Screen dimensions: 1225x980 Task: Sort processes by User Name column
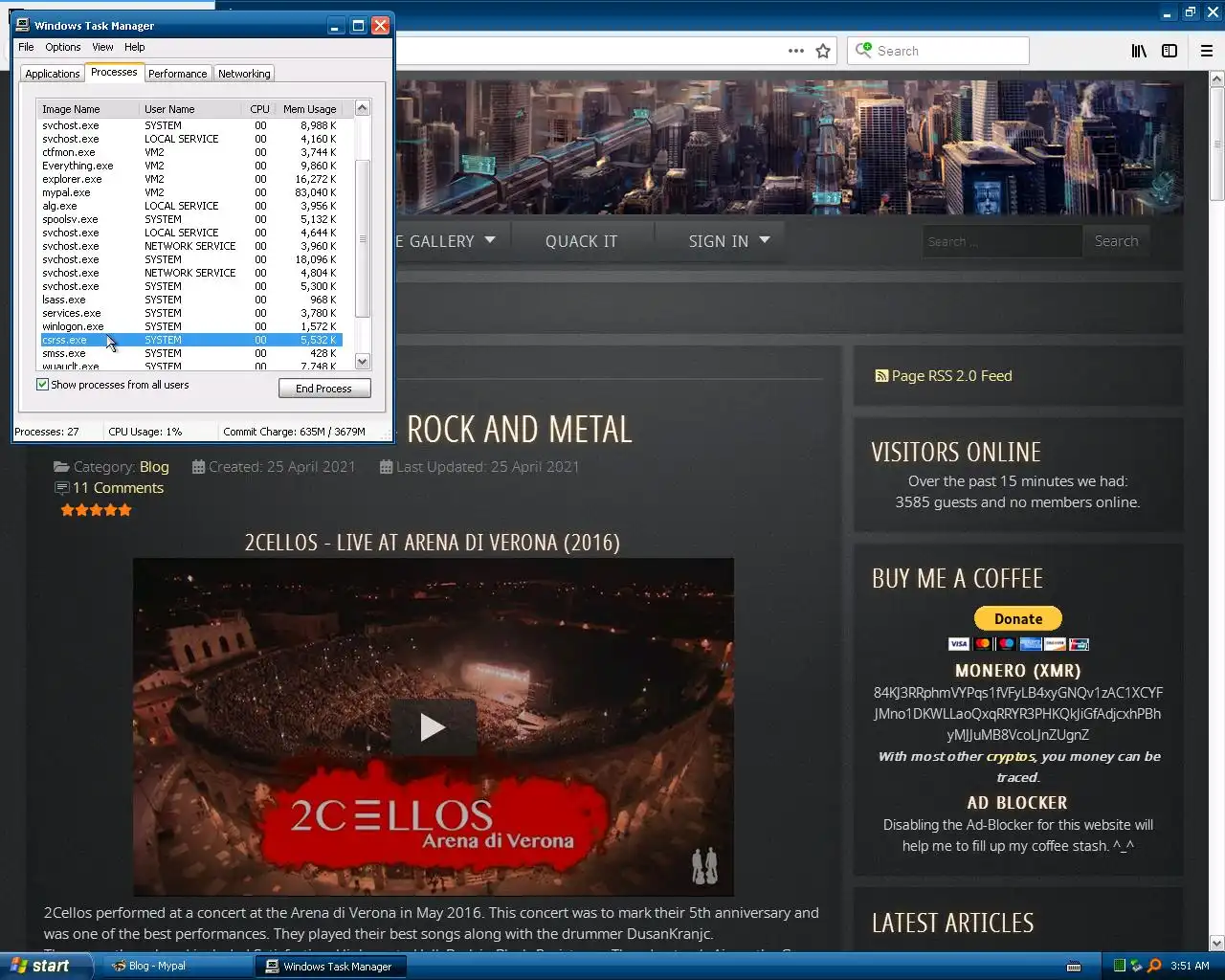(x=190, y=109)
